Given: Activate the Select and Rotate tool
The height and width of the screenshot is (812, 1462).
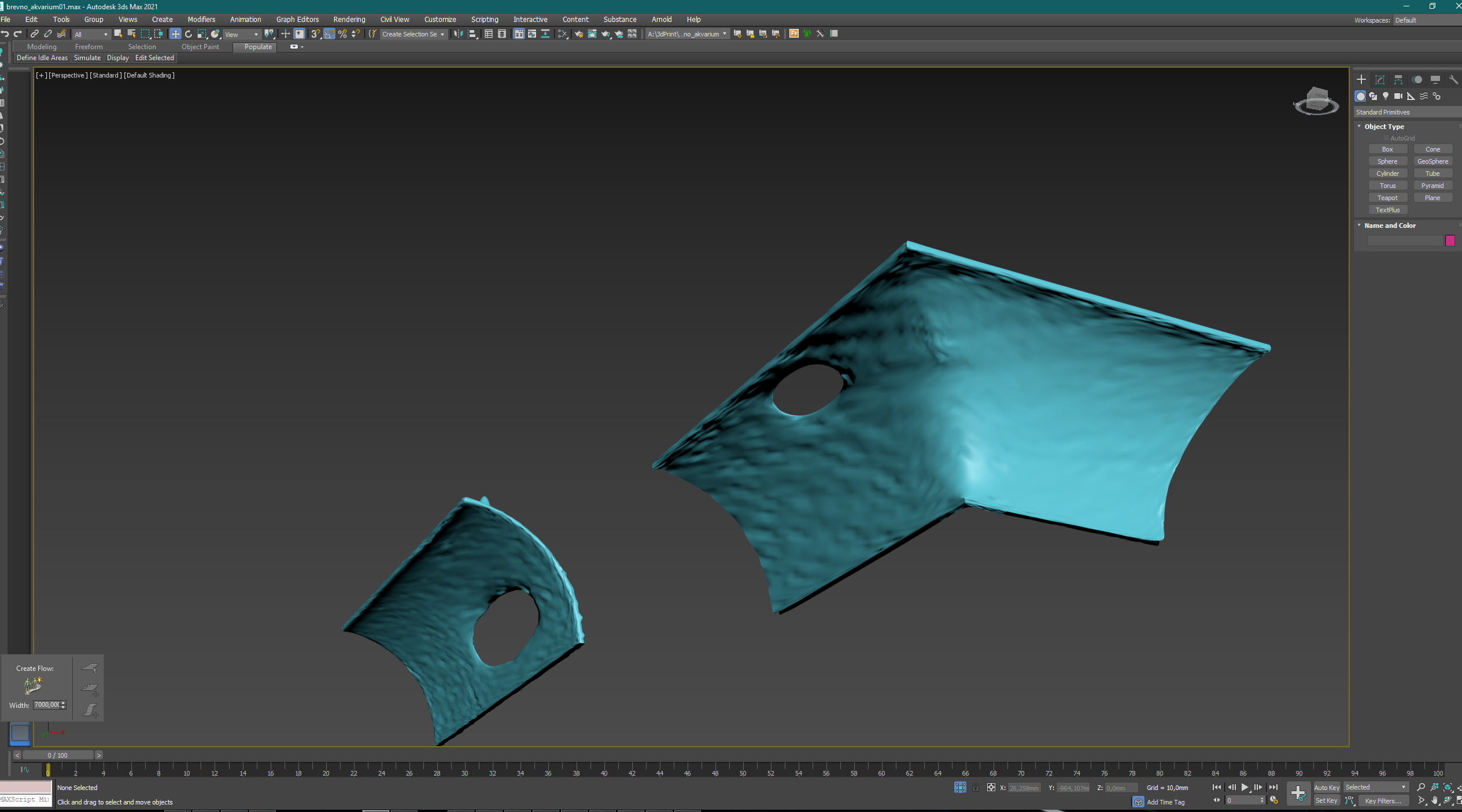Looking at the screenshot, I should 189,34.
